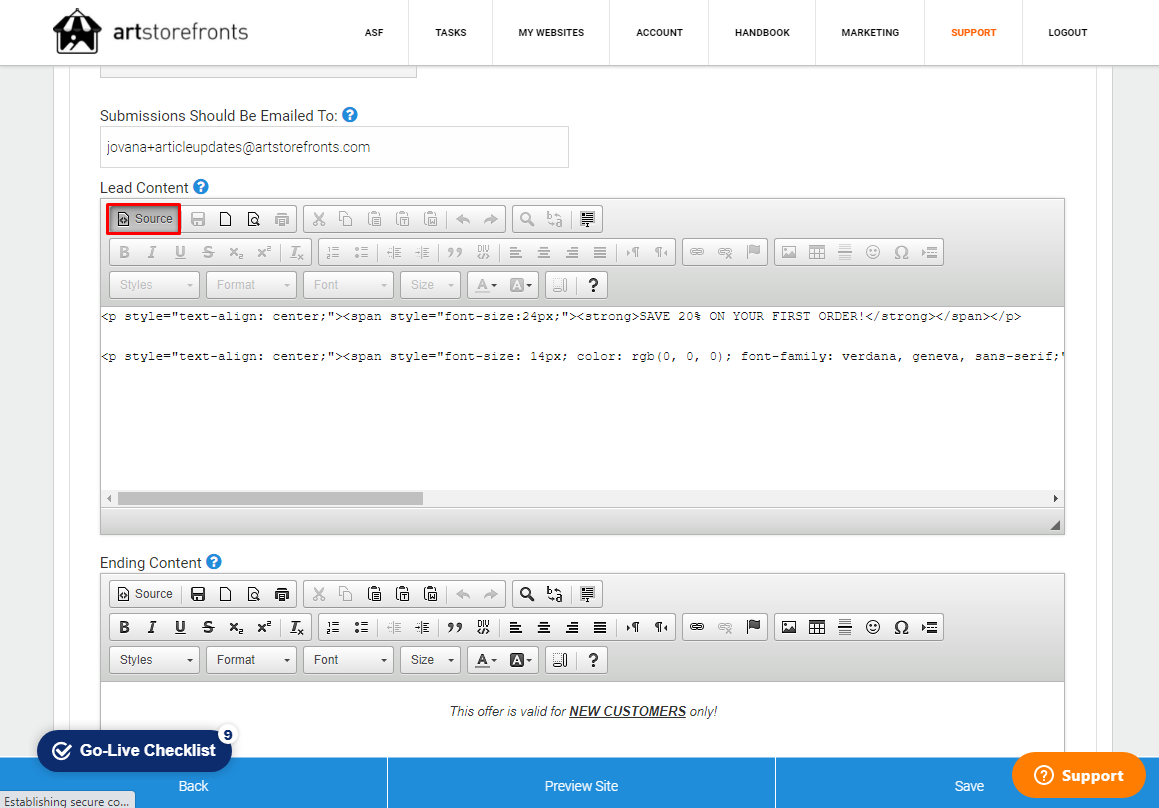Screen dimensions: 1159x808
Task: Open MY WEBSITES menu
Action: [x=551, y=33]
